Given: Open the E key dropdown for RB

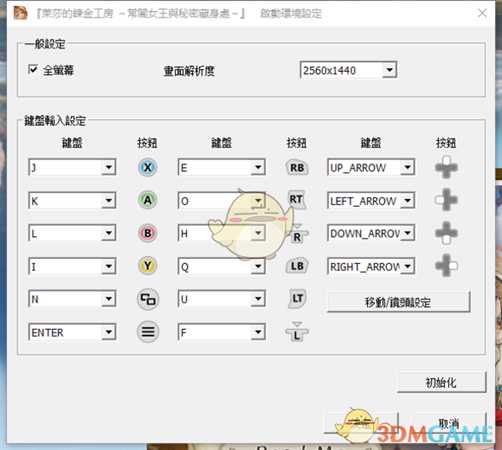Looking at the screenshot, I should (x=221, y=167).
